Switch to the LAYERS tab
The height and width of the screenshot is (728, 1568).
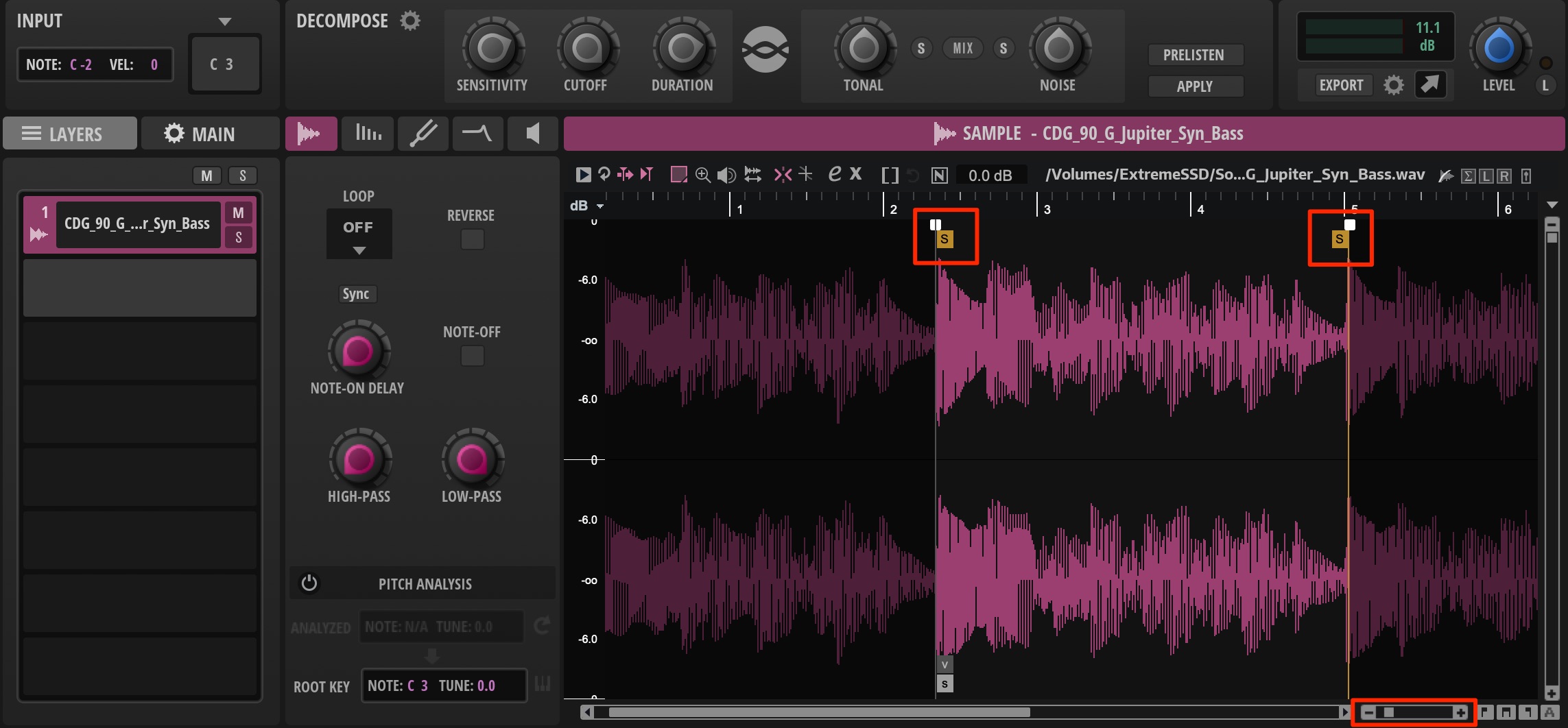click(70, 133)
